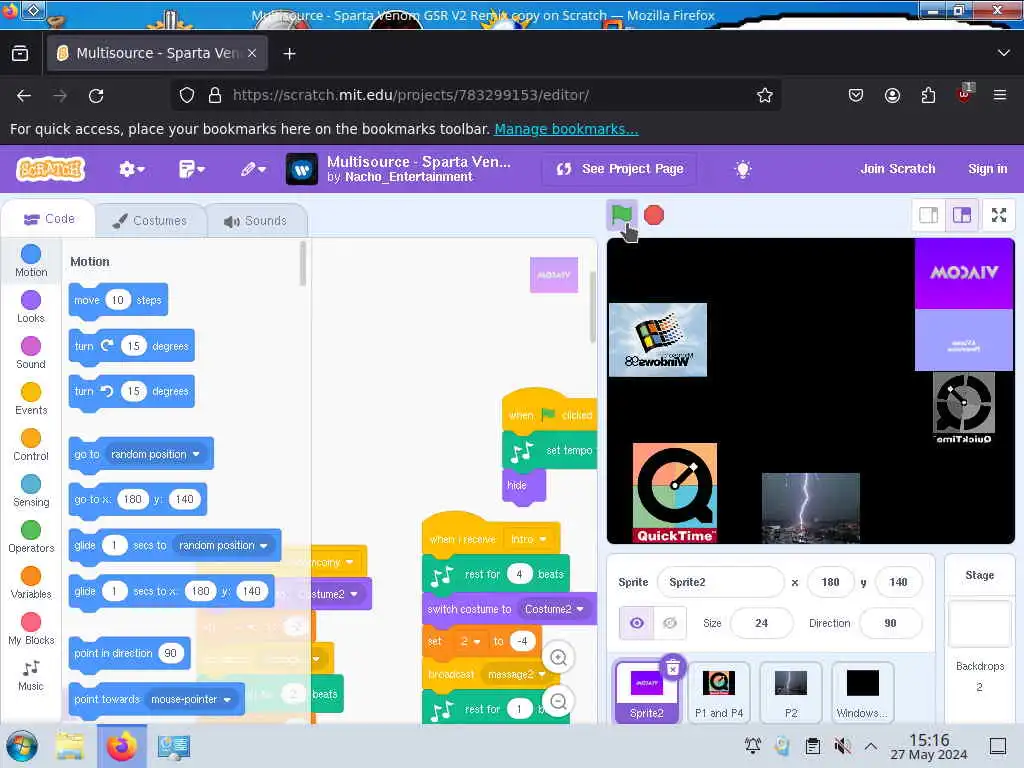Switch to the Code tab
The height and width of the screenshot is (768, 1024).
(x=49, y=219)
